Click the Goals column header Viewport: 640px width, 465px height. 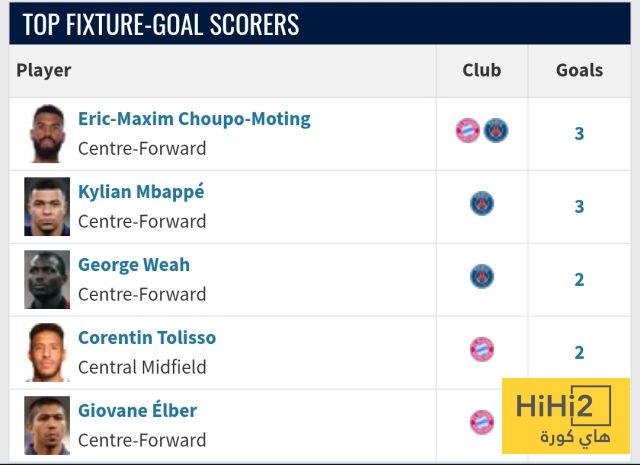579,71
